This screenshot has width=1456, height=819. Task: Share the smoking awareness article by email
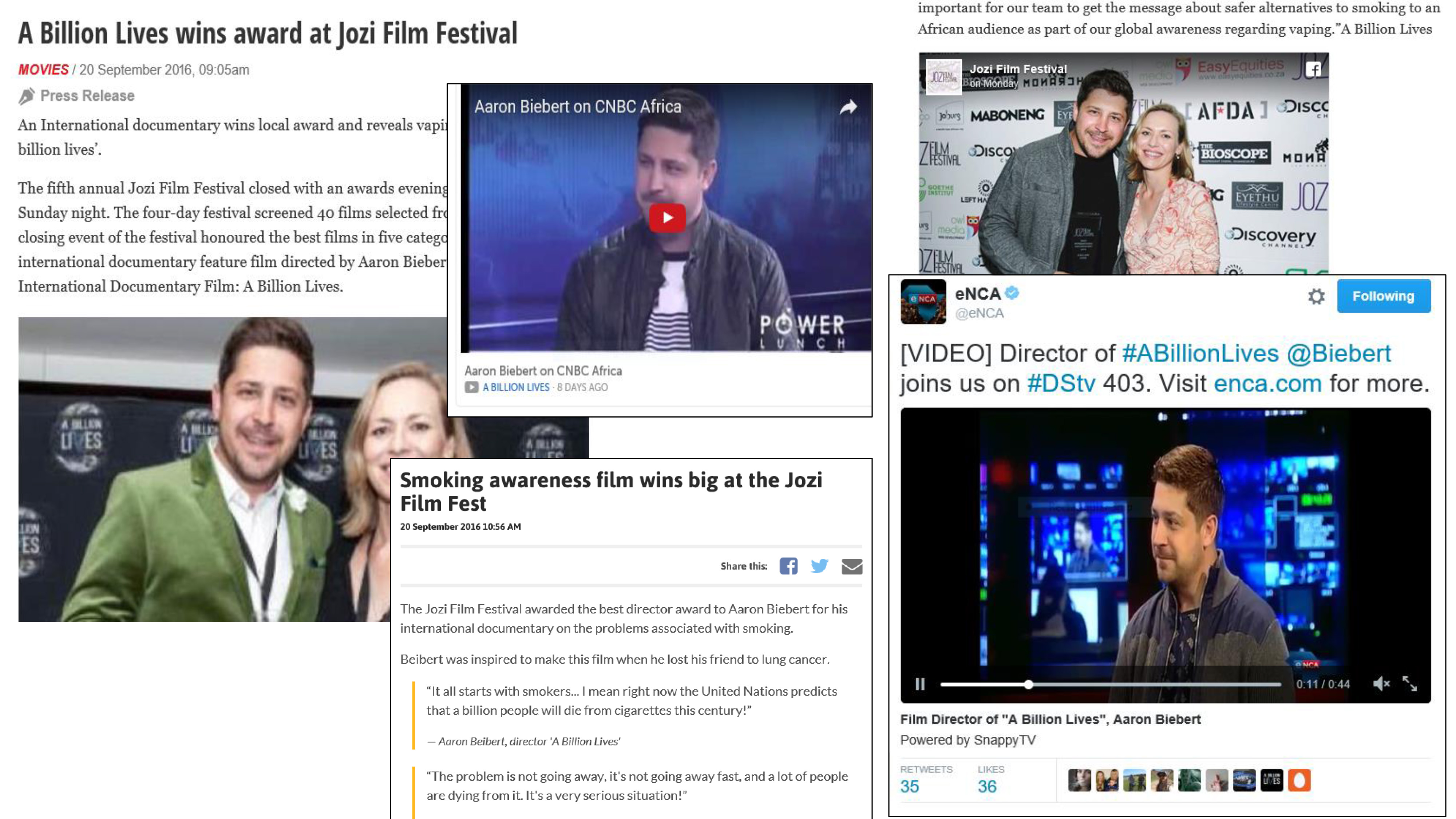click(852, 566)
